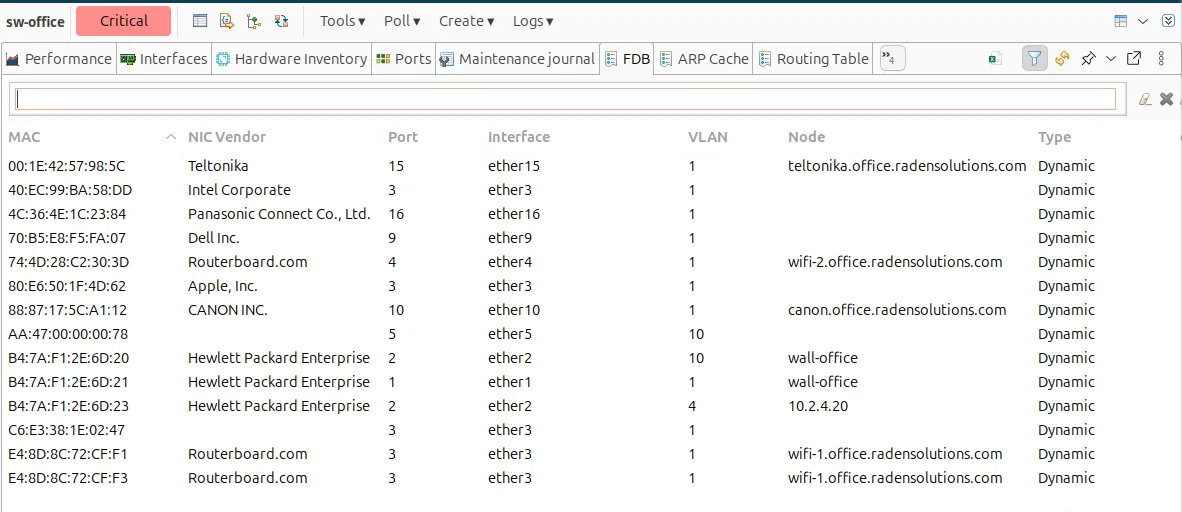
Task: Sort by the Interface column header
Action: pyautogui.click(x=519, y=137)
